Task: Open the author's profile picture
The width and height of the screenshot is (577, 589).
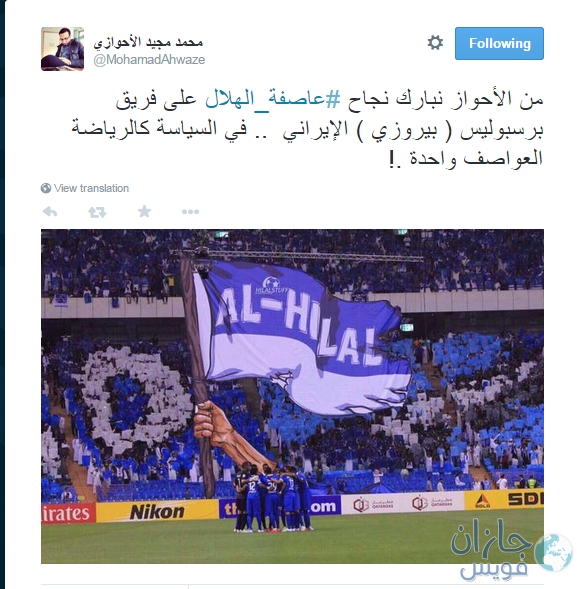Action: click(62, 49)
